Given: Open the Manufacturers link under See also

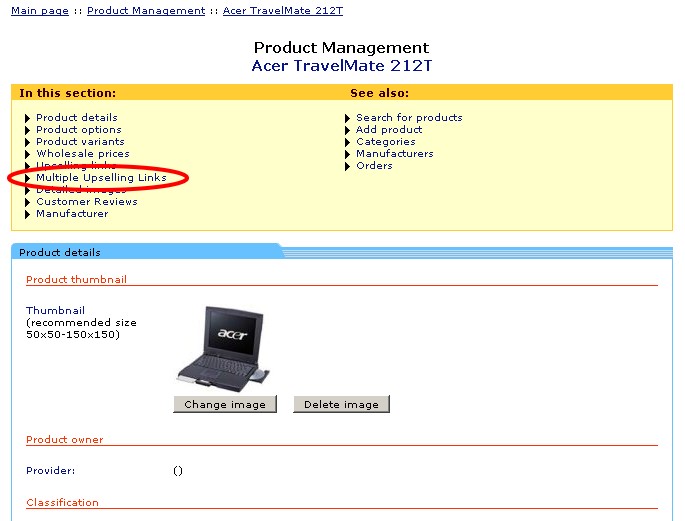Looking at the screenshot, I should 395,154.
